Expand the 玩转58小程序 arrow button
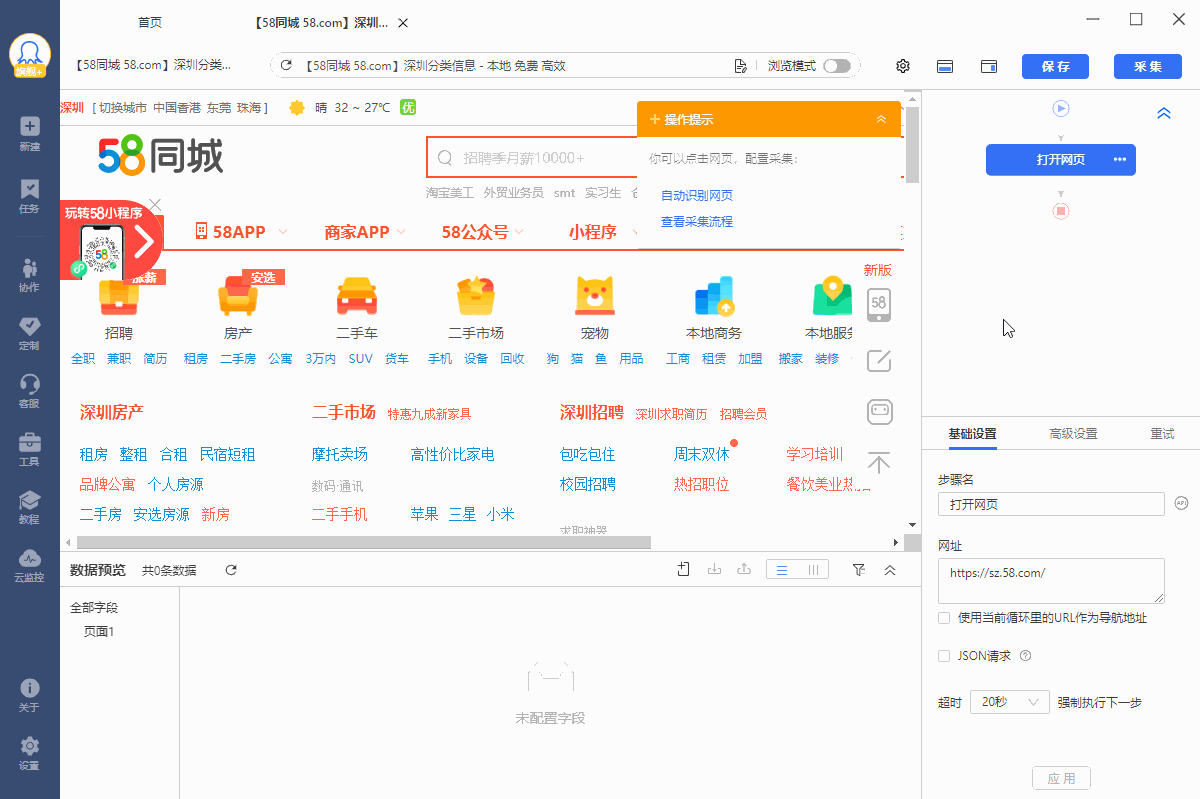 click(x=144, y=241)
